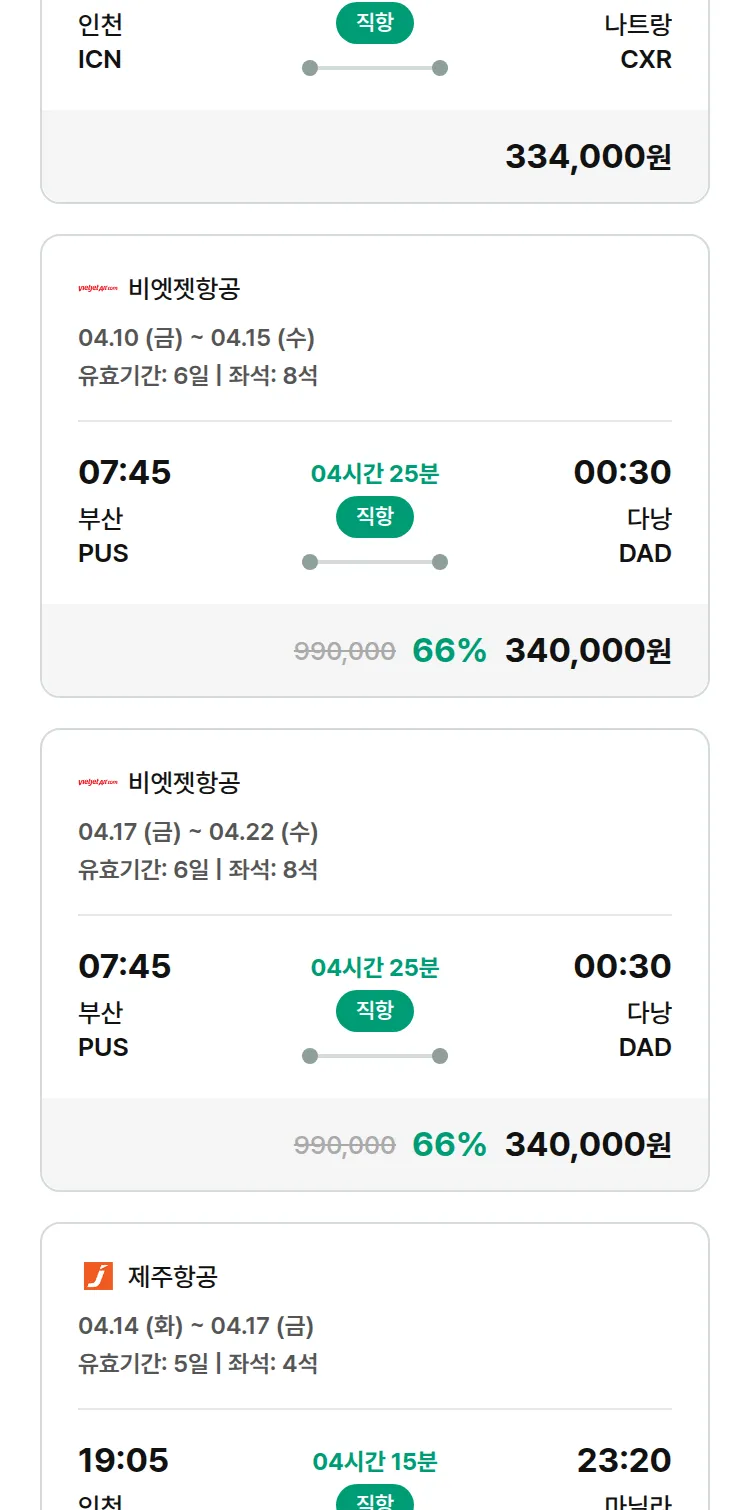Open the 비엣젯항공 name on the 04.10 card

184,289
